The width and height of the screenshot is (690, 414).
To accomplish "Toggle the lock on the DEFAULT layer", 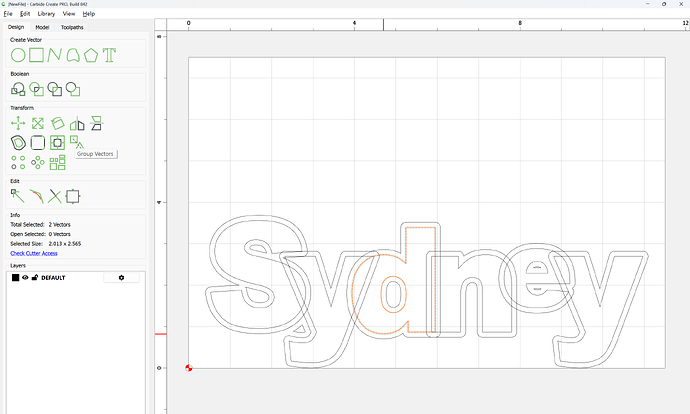I will tap(35, 277).
